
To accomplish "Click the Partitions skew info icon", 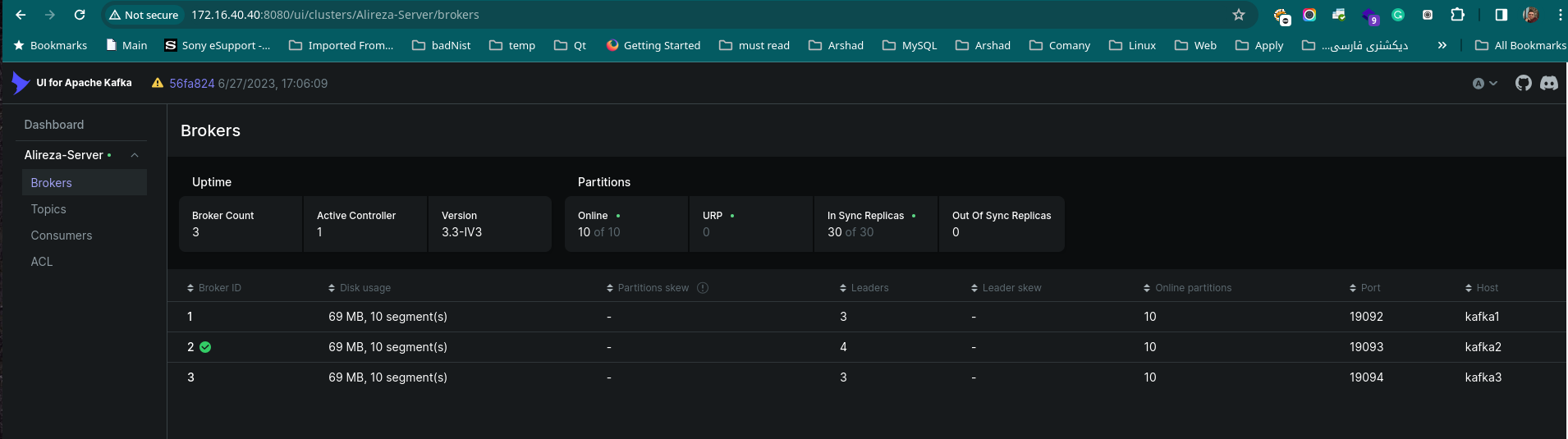I will 703,288.
